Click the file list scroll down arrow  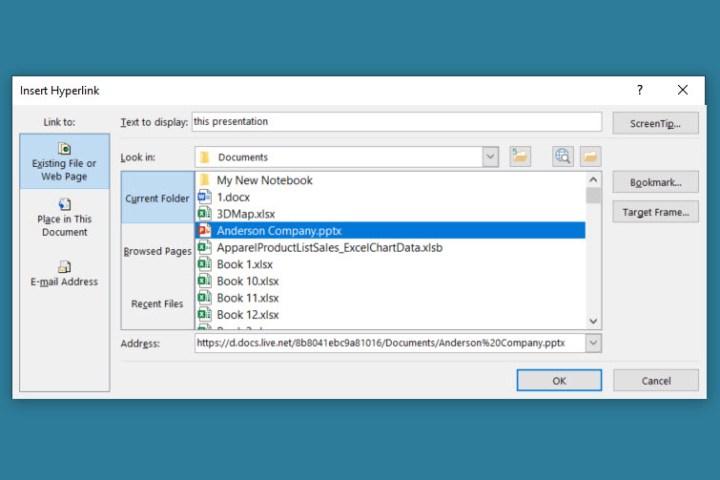(593, 321)
